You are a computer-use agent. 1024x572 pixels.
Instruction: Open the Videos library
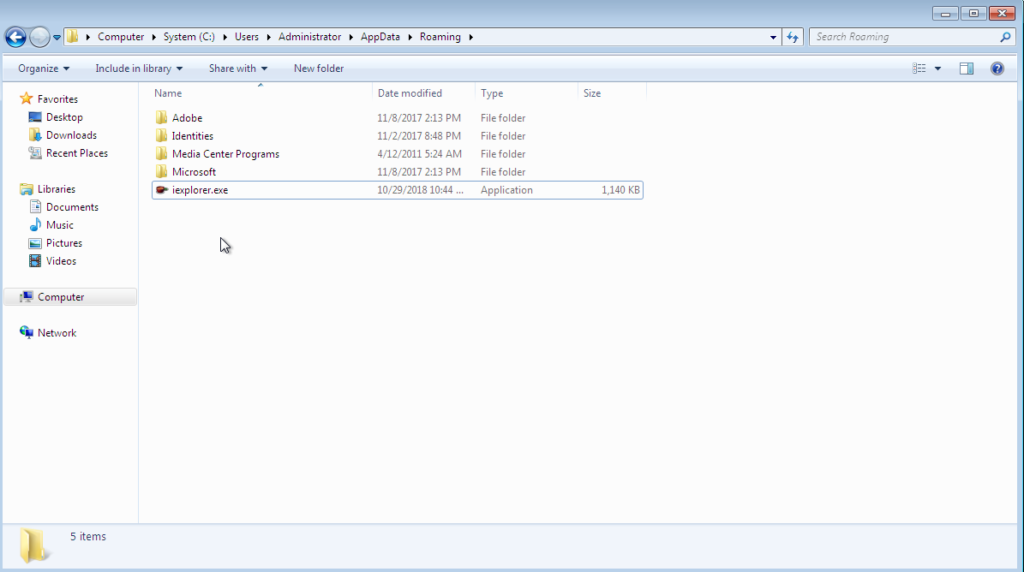click(x=61, y=261)
